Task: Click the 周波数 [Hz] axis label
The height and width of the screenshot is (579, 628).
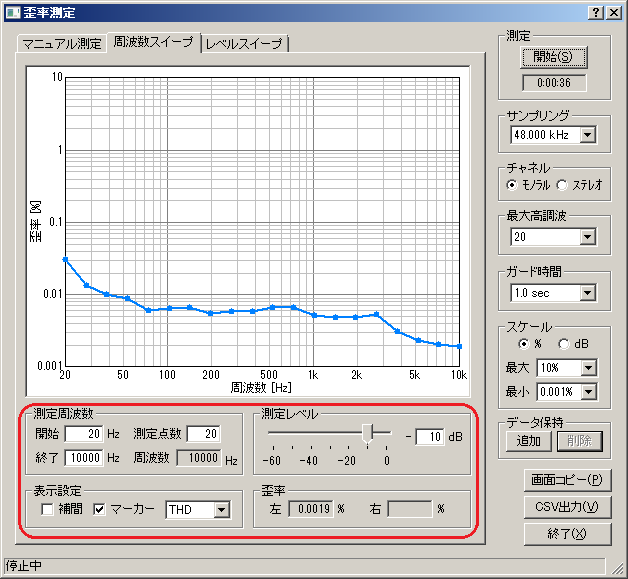Action: [261, 387]
